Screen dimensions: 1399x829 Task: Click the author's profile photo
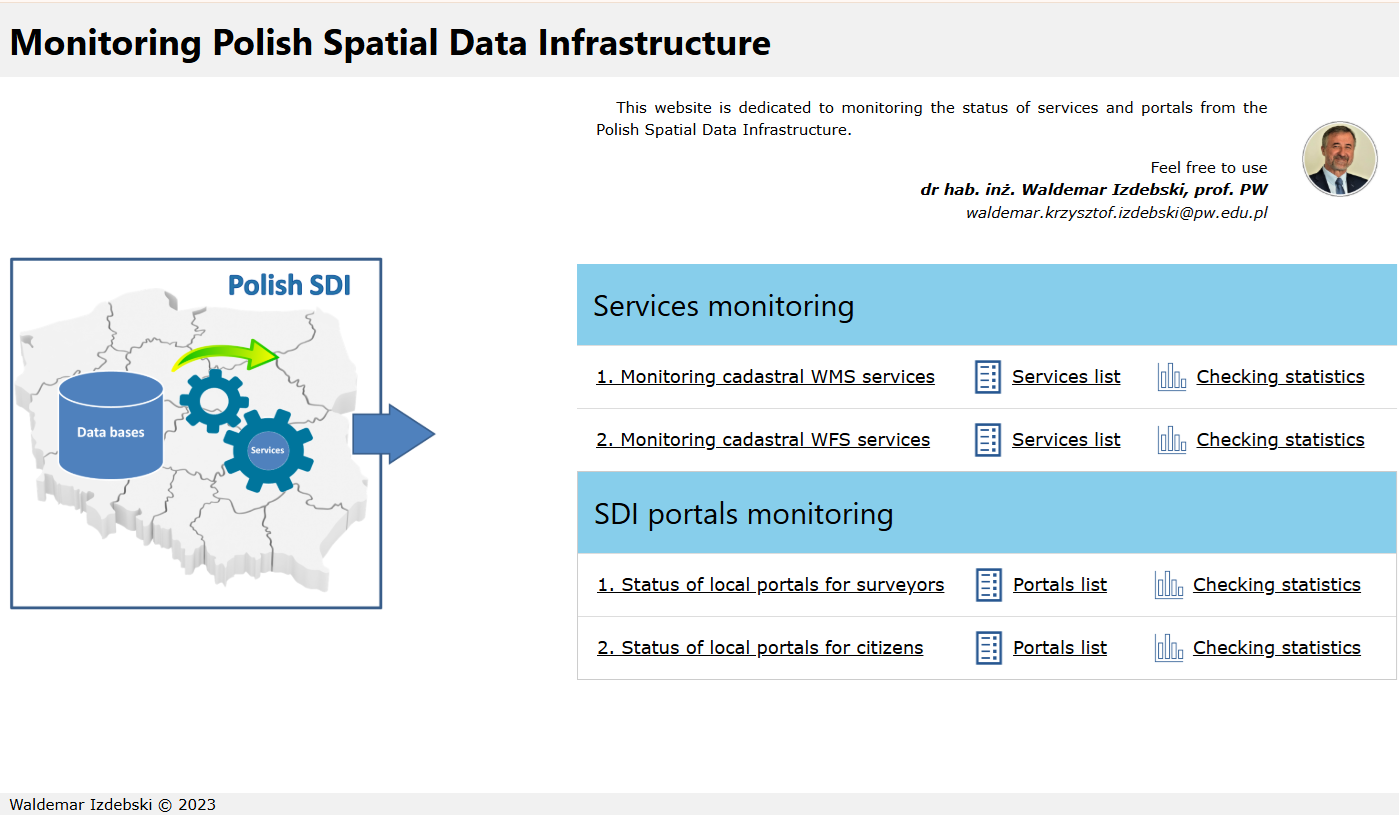(x=1340, y=159)
